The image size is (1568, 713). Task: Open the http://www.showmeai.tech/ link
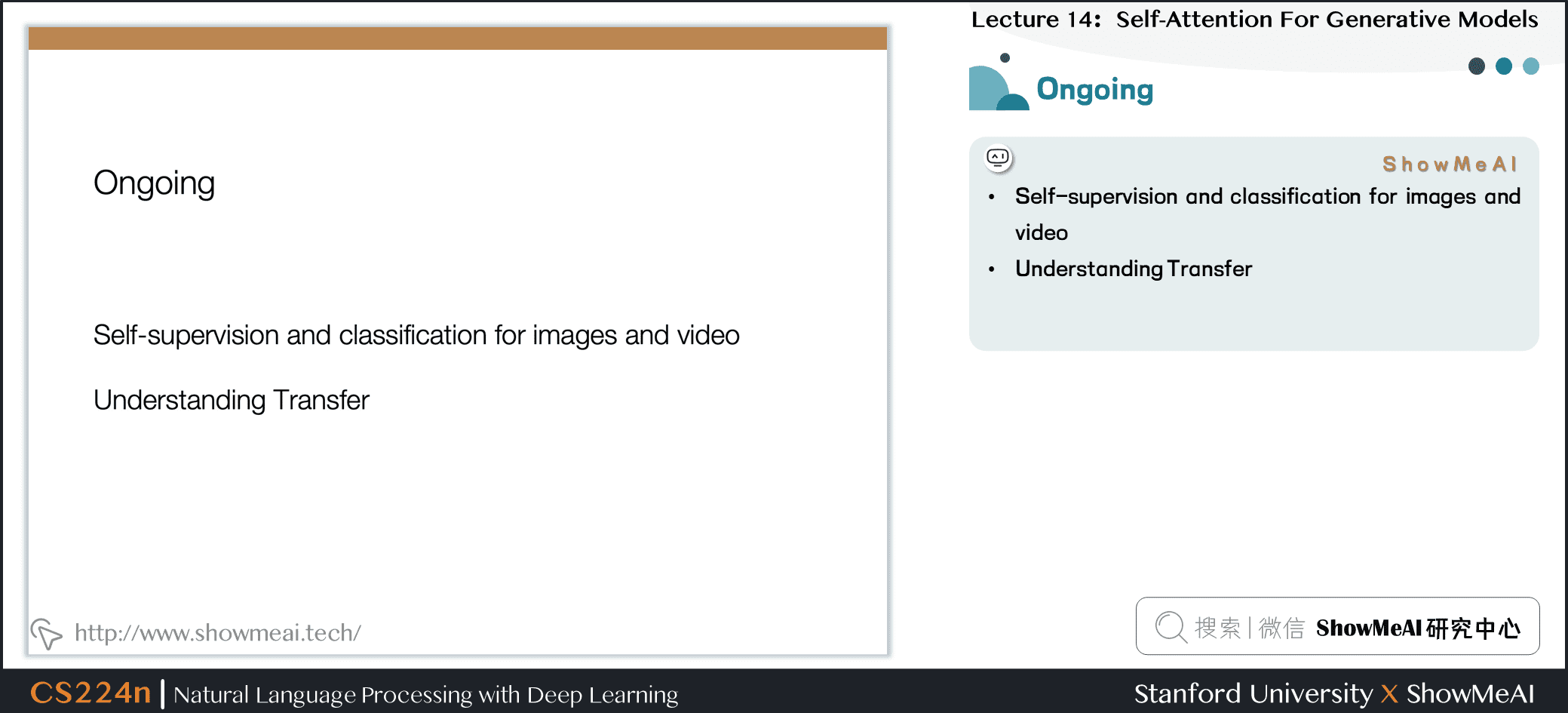click(217, 632)
